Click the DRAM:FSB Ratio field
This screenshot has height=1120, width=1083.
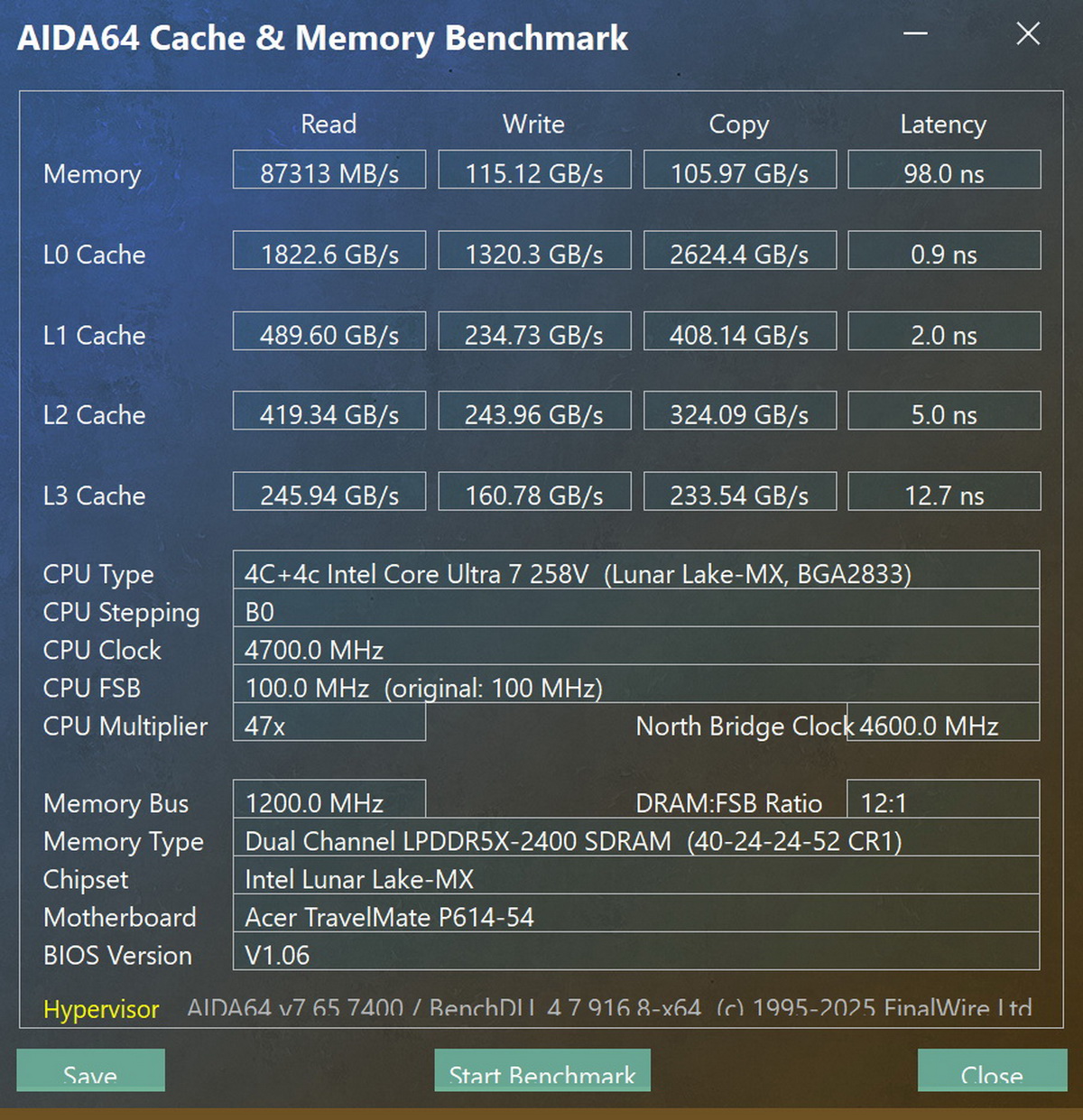point(944,801)
